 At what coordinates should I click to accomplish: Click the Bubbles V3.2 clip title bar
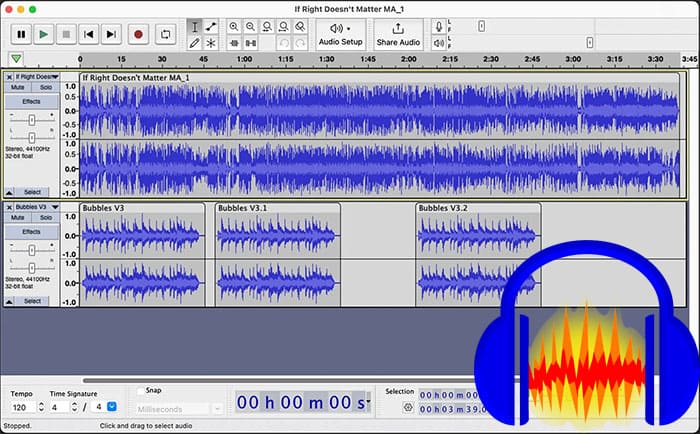pos(479,208)
